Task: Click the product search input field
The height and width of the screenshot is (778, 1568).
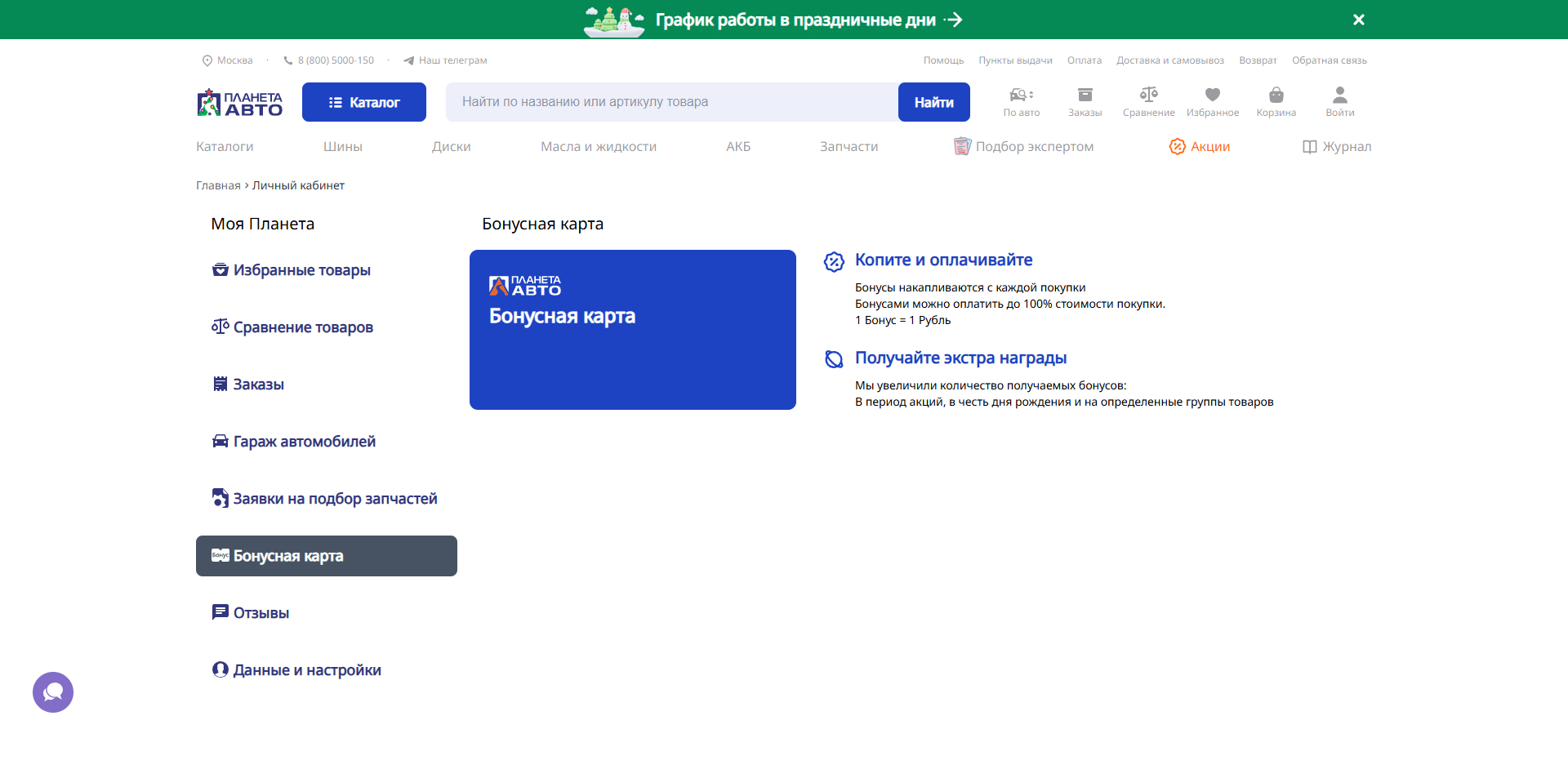Action: click(670, 101)
